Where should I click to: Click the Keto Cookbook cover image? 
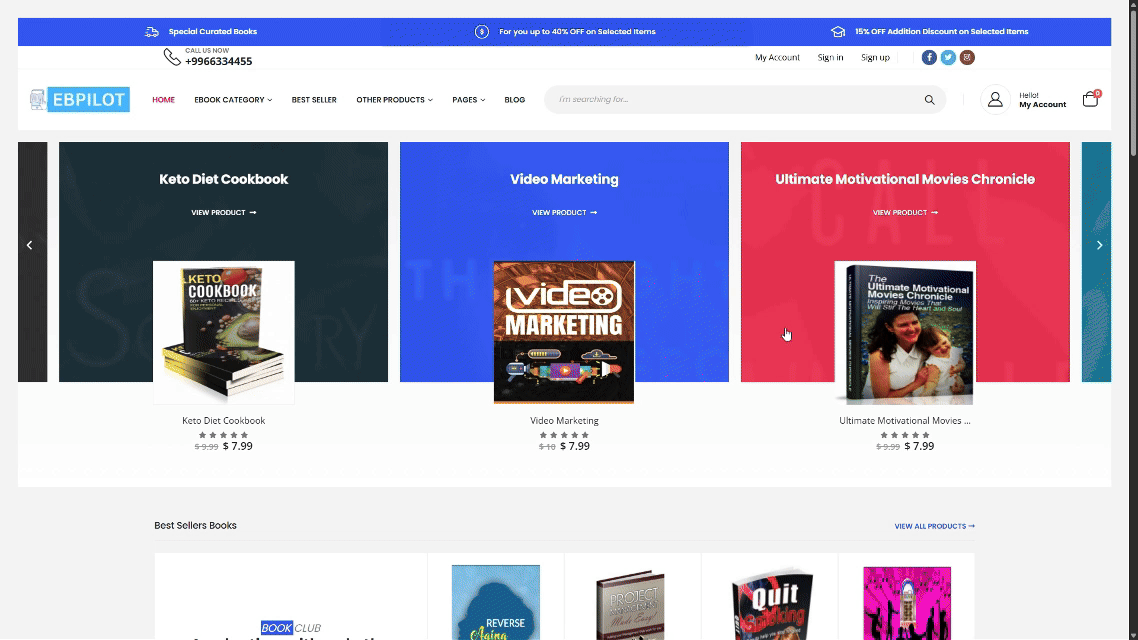pyautogui.click(x=224, y=332)
